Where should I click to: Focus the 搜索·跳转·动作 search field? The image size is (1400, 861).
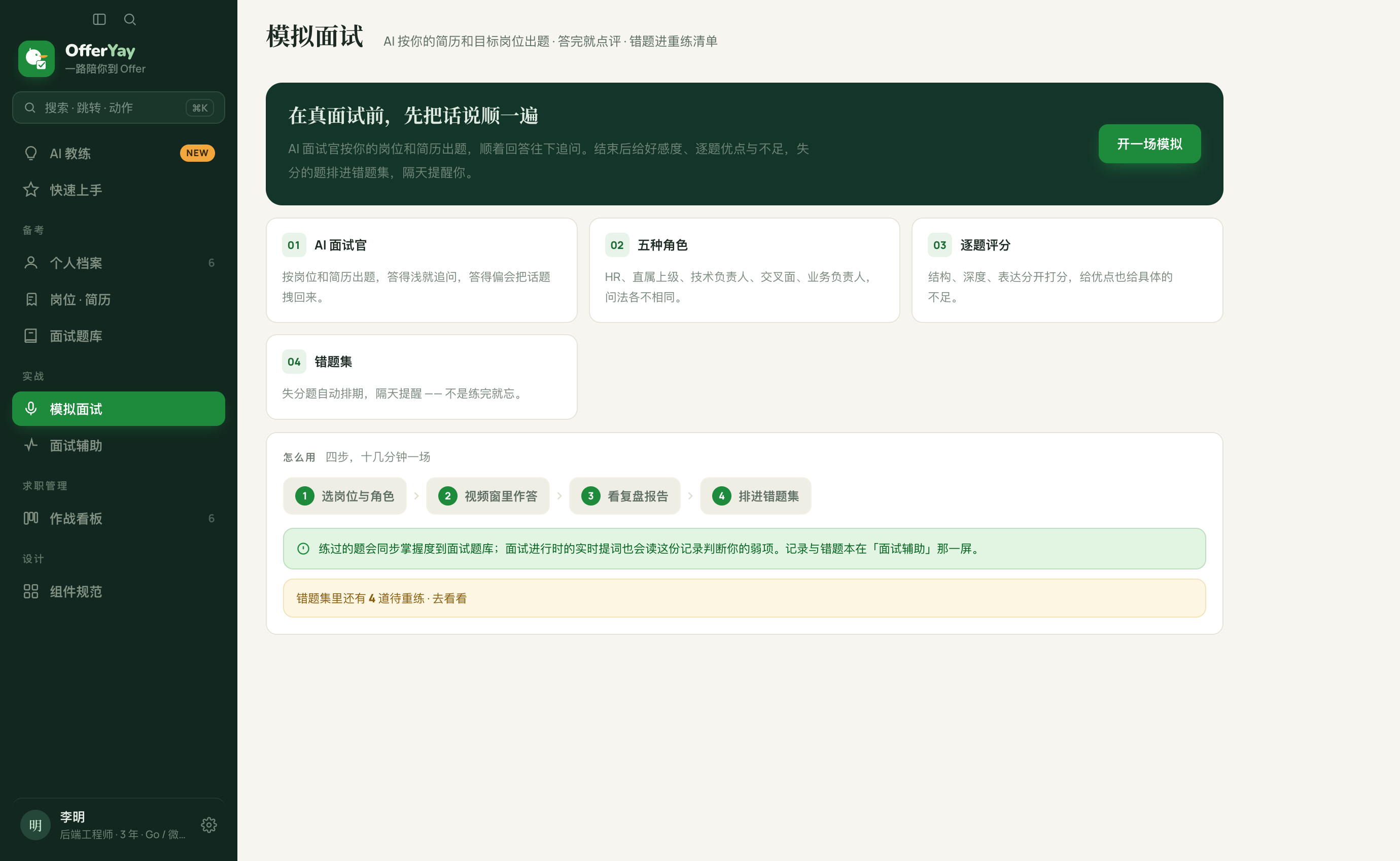click(119, 107)
